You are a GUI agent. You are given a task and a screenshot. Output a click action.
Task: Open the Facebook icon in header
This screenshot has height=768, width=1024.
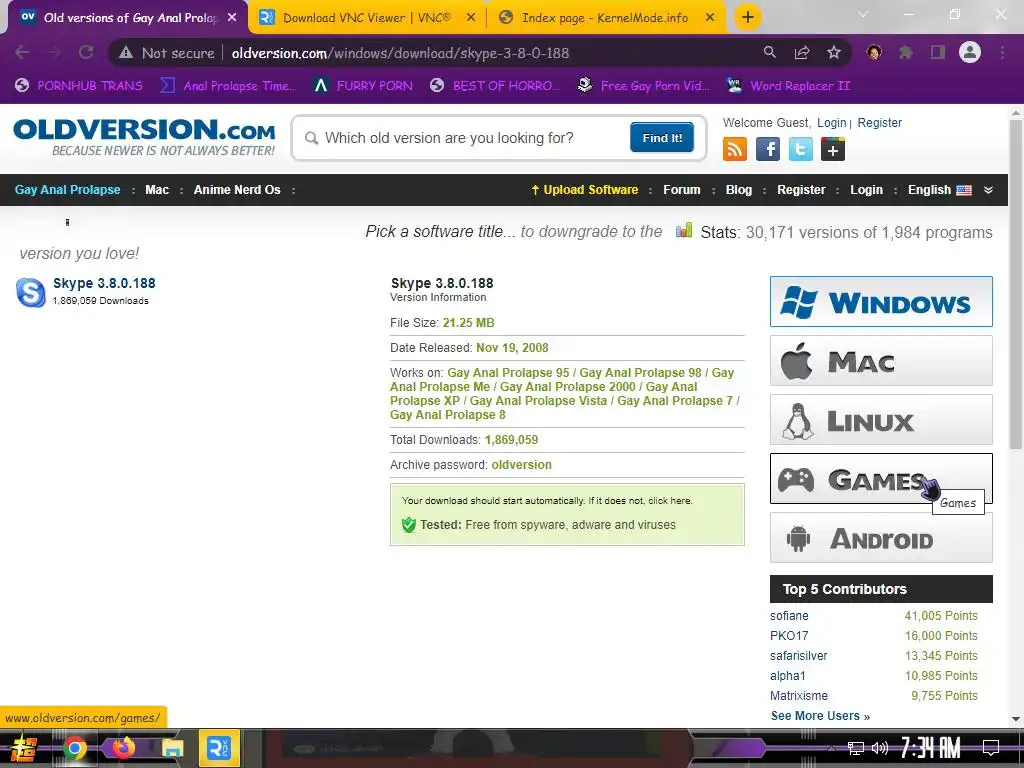768,150
